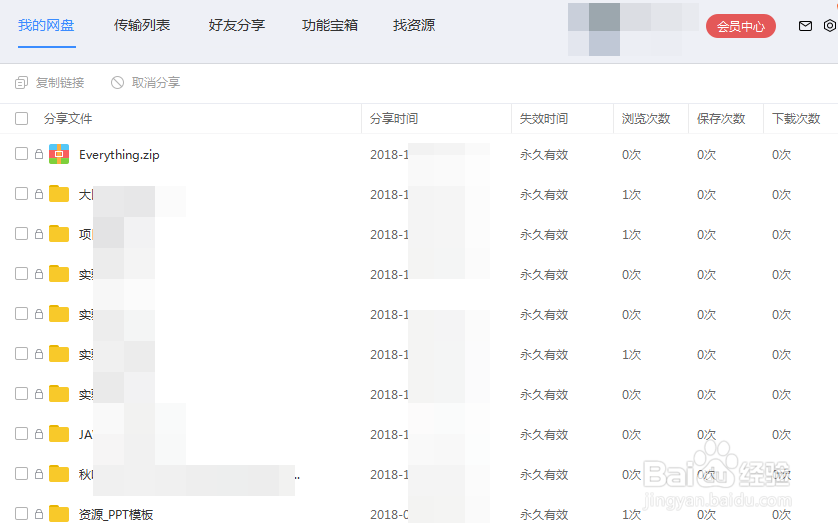The image size is (838, 529).
Task: Click the 复制链接 button
Action: pyautogui.click(x=50, y=83)
